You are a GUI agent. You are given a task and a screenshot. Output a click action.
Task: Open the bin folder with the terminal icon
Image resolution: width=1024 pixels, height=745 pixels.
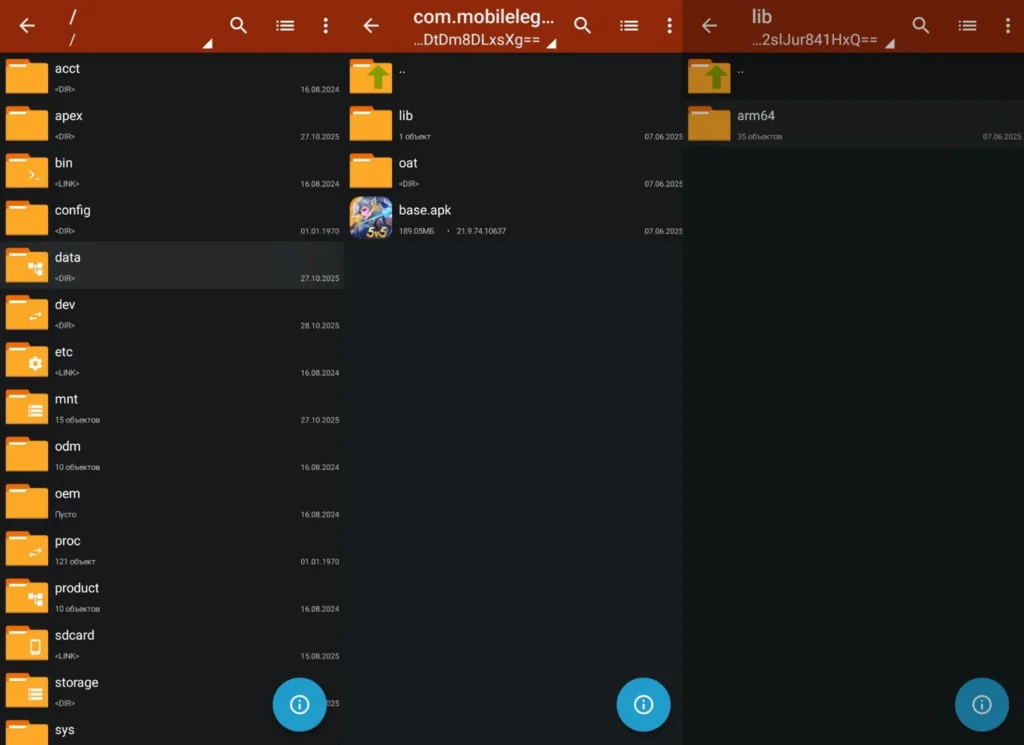[x=27, y=171]
